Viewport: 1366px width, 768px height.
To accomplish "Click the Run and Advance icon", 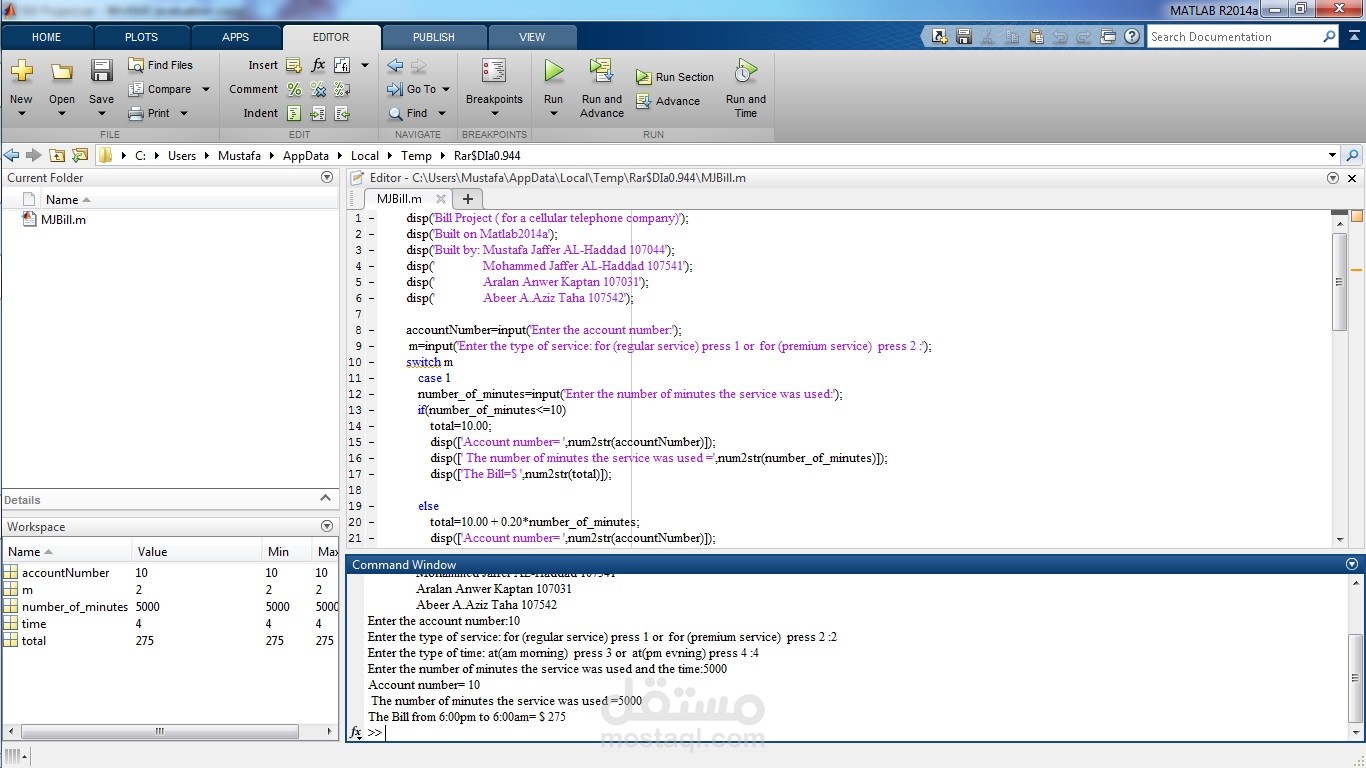I will pos(601,71).
